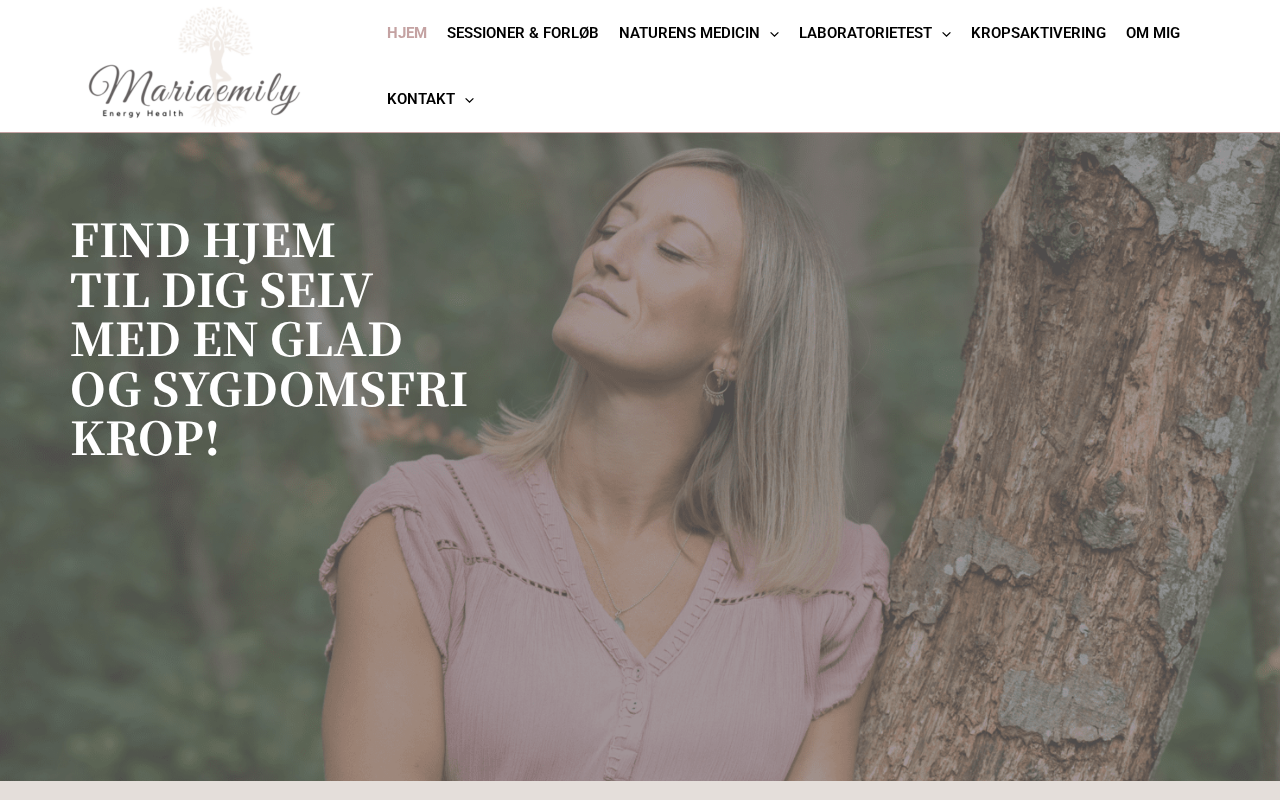Select the Laboratorietest menu label
The height and width of the screenshot is (800, 1280).
click(865, 33)
